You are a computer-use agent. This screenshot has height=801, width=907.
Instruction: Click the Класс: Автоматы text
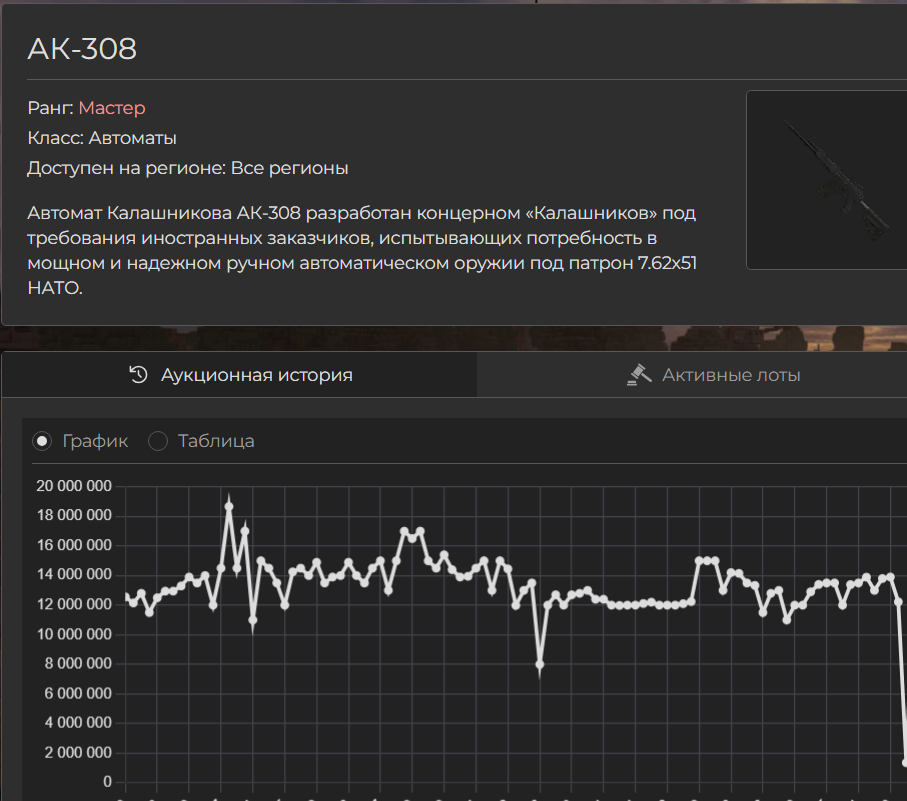[102, 138]
